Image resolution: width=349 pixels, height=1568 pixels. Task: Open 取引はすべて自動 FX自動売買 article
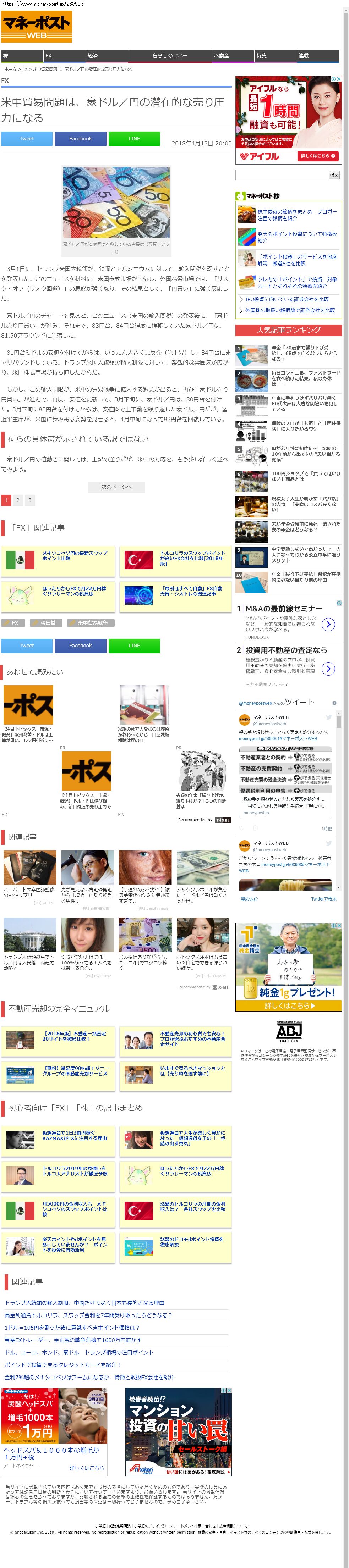[175, 597]
